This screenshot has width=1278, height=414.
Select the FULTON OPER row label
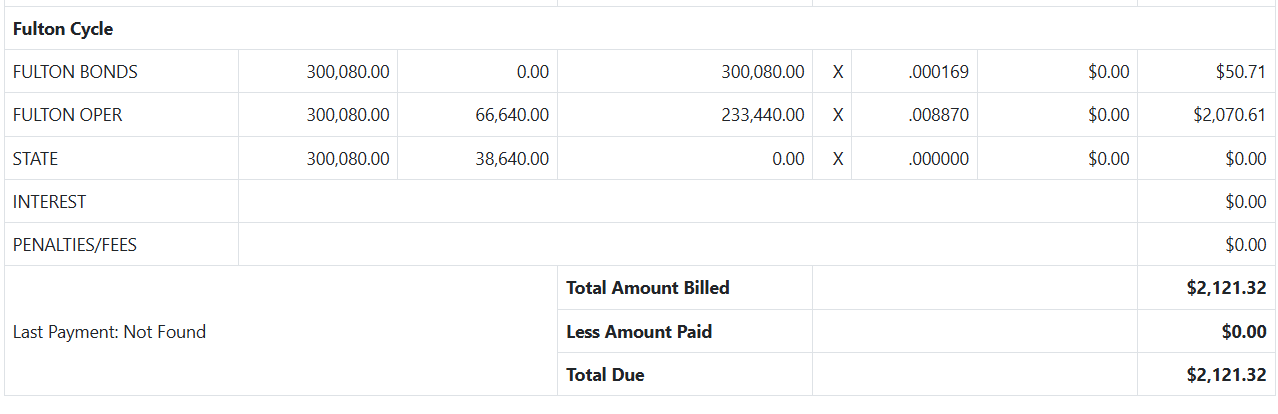67,115
